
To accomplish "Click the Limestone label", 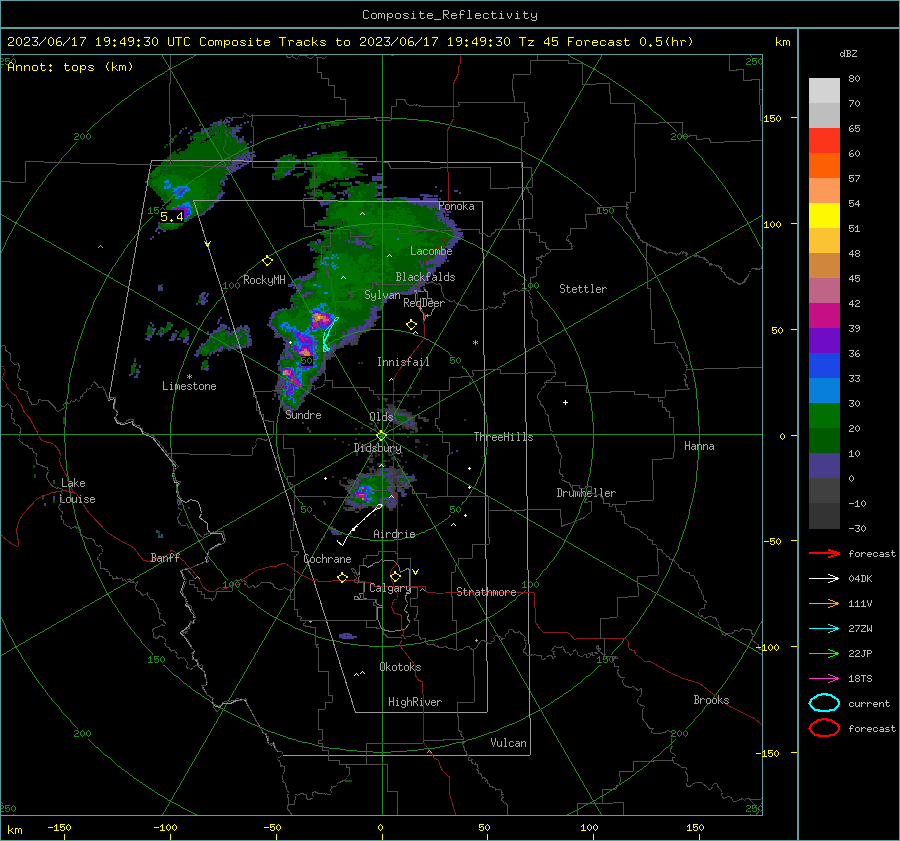I will click(189, 386).
